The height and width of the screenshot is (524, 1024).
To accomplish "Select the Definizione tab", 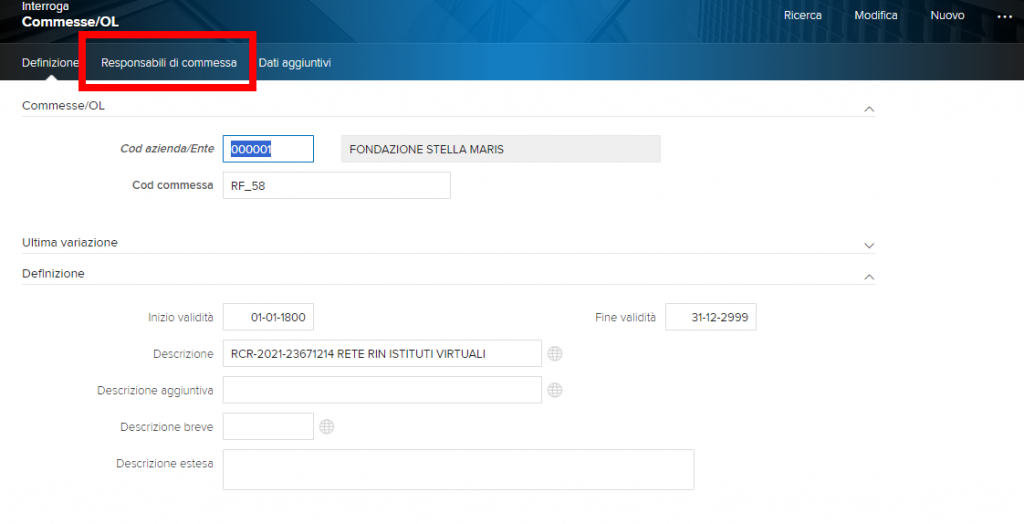I will click(x=50, y=63).
